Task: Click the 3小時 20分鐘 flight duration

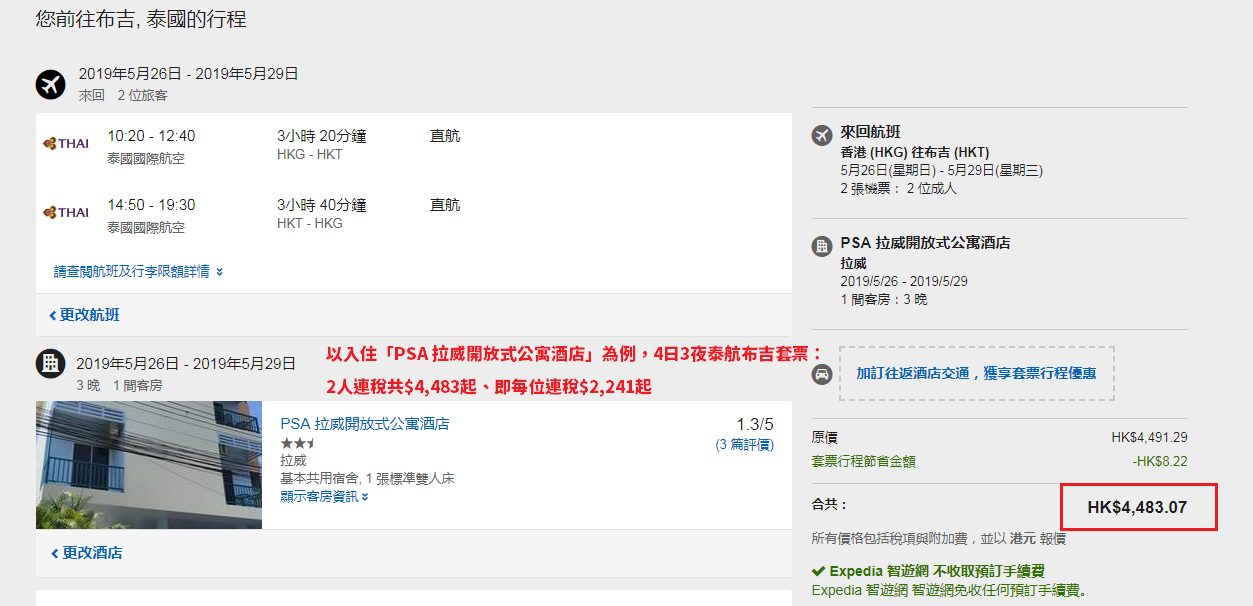Action: [322, 136]
